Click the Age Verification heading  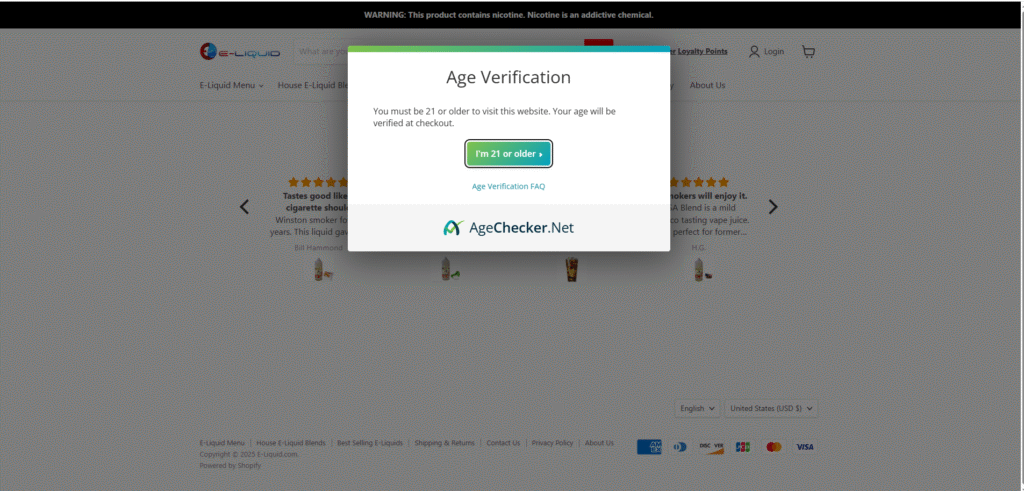(x=508, y=77)
